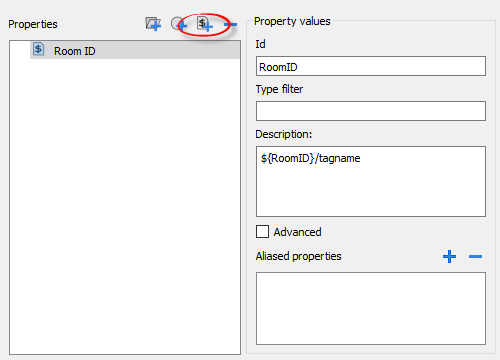
Task: Click the Id label text
Action: 260,44
